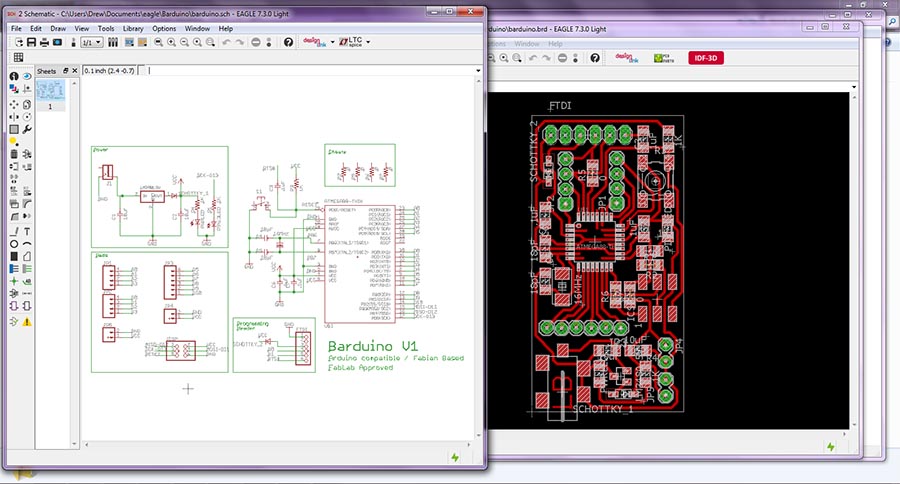Viewport: 900px width, 484px height.
Task: Select the Change wrench tool
Action: (27, 129)
